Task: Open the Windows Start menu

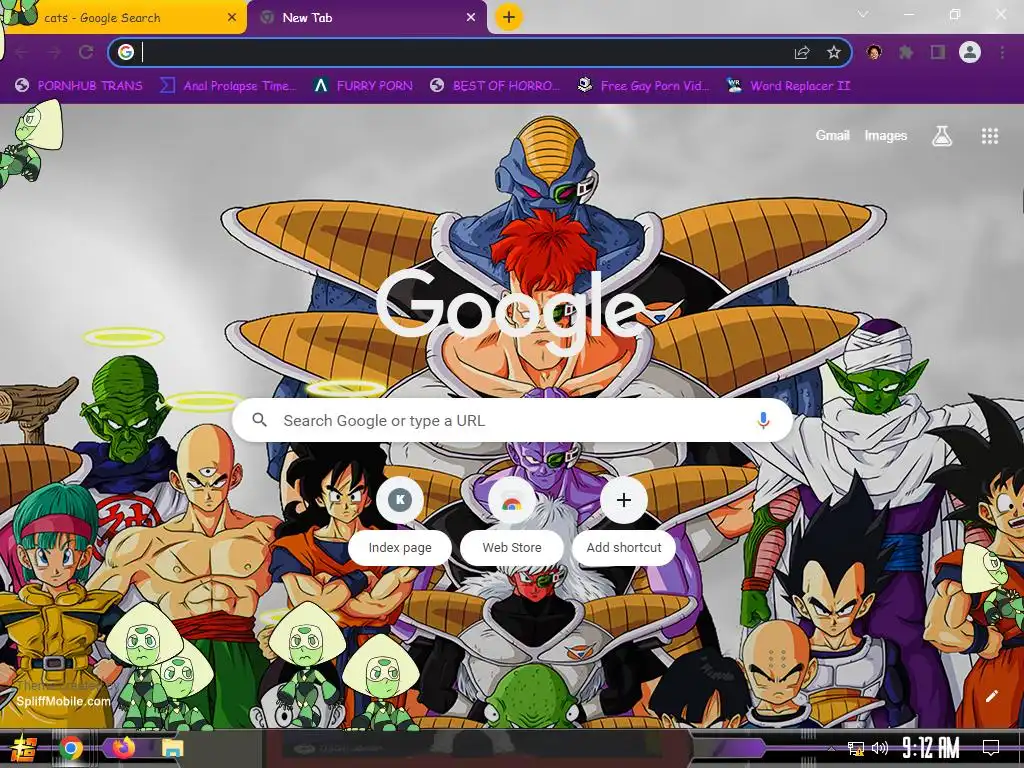Action: [22, 748]
